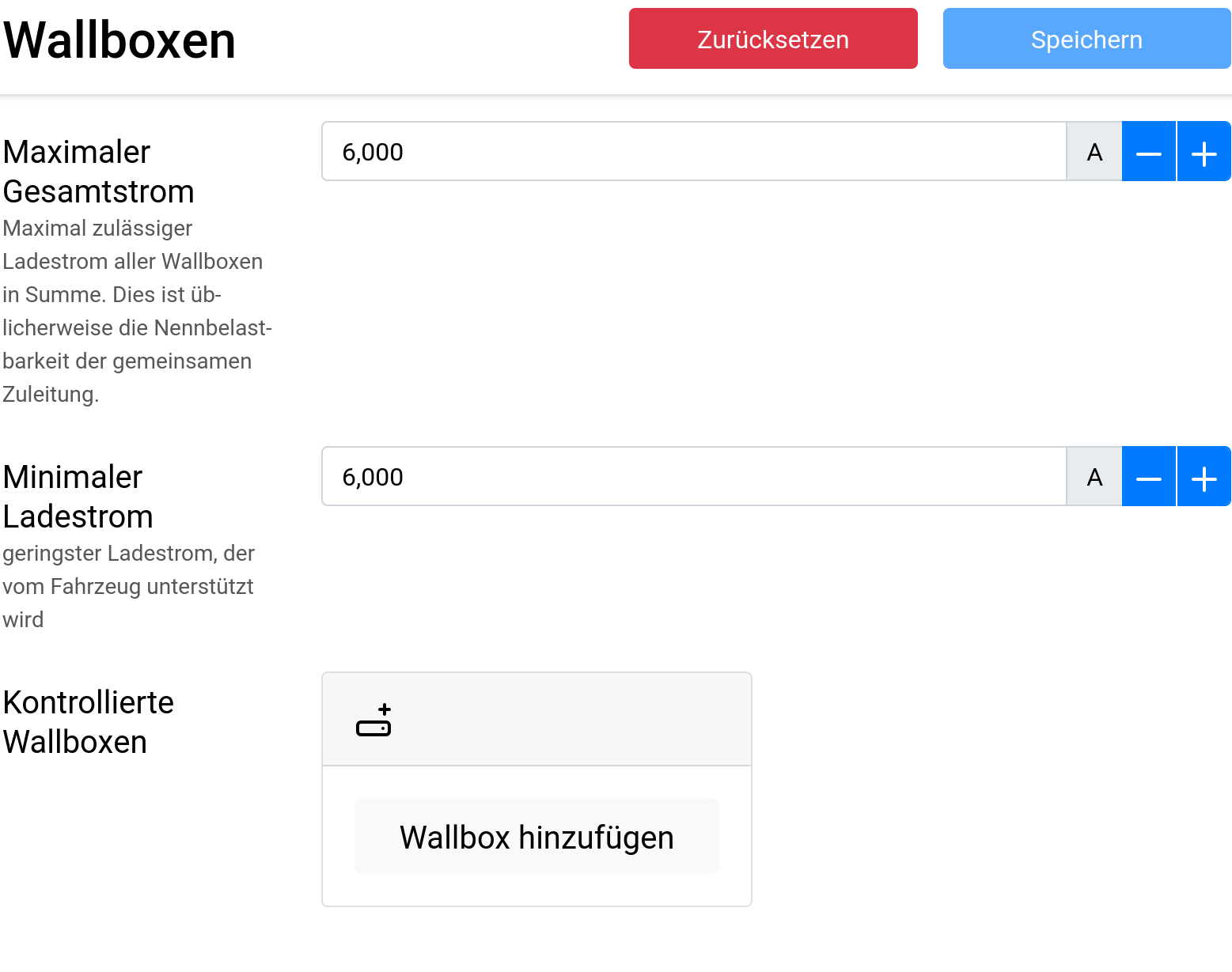The height and width of the screenshot is (972, 1232).
Task: Click the Maximal zulässiger Ladestrom description text
Action: 137,311
